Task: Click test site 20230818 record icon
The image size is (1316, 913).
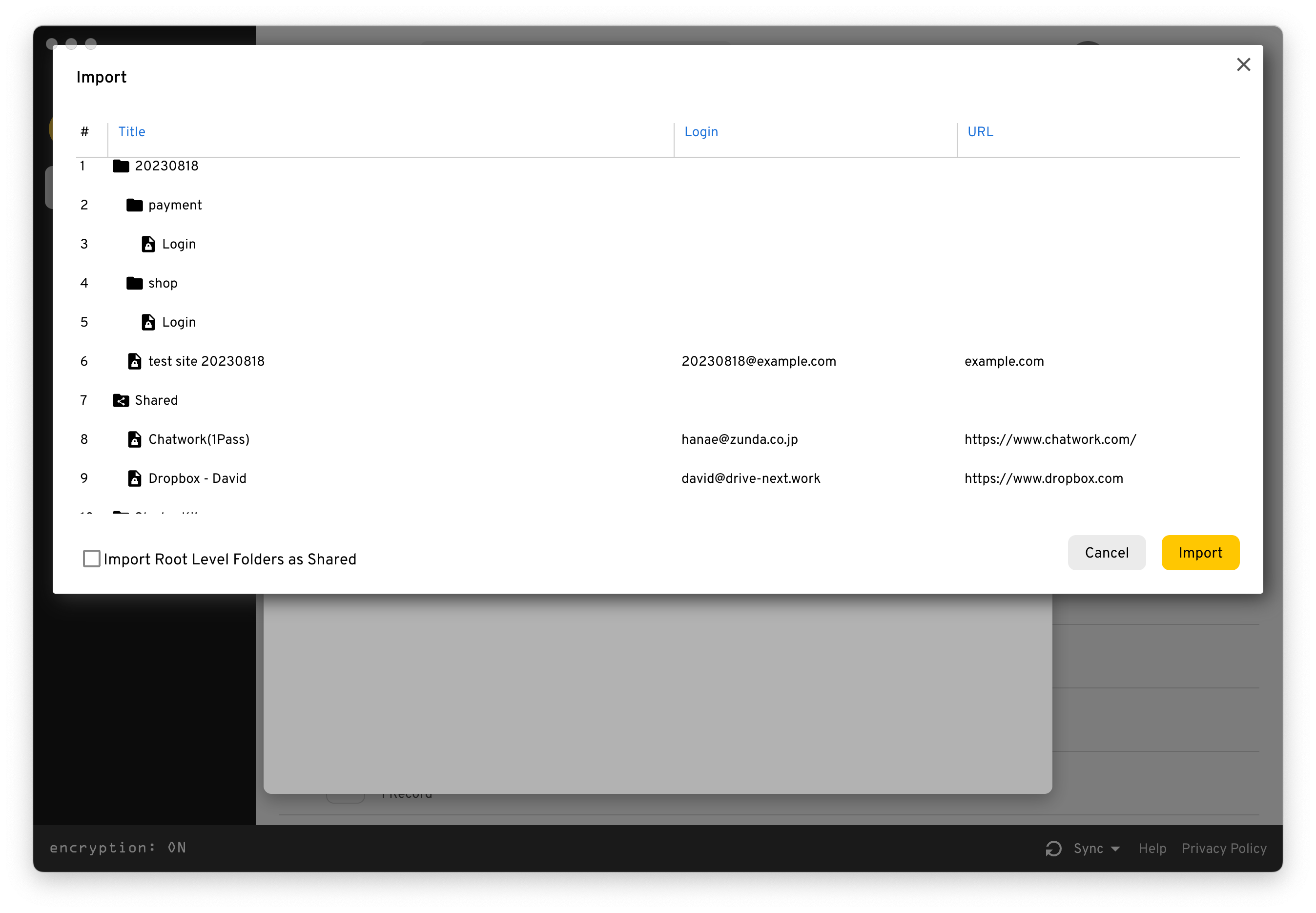Action: 134,362
